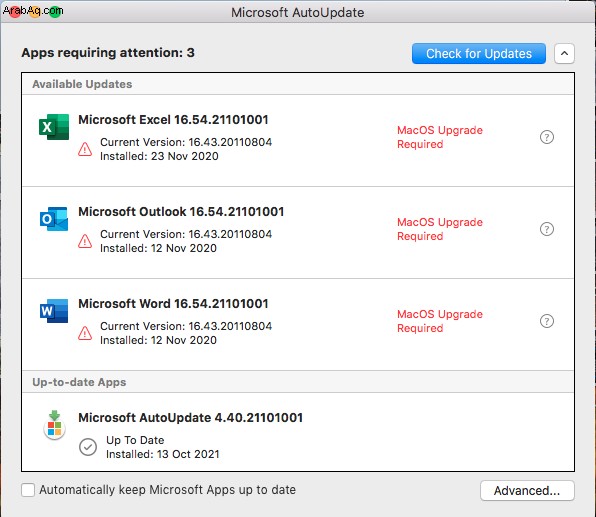Click MacOS Upgrade Required next to Outlook
This screenshot has height=517, width=596.
[x=440, y=229]
